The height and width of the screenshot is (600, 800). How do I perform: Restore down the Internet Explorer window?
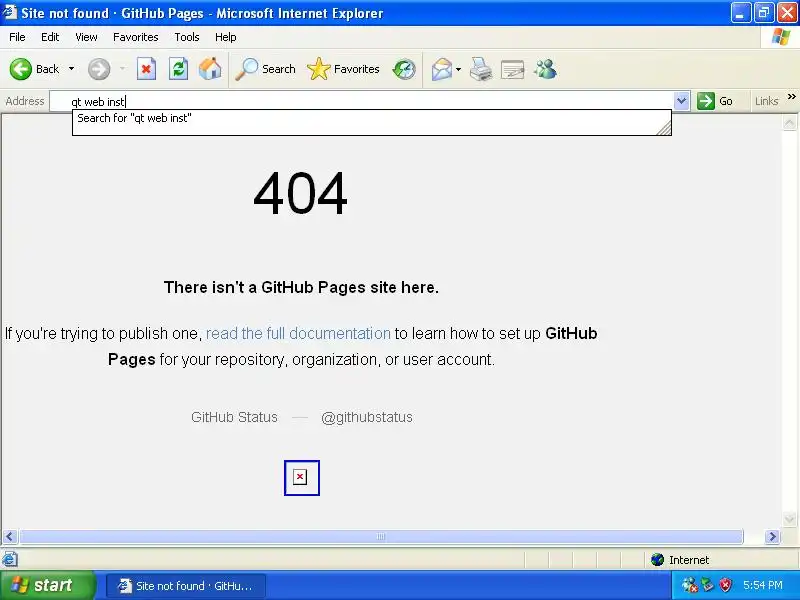(x=764, y=13)
